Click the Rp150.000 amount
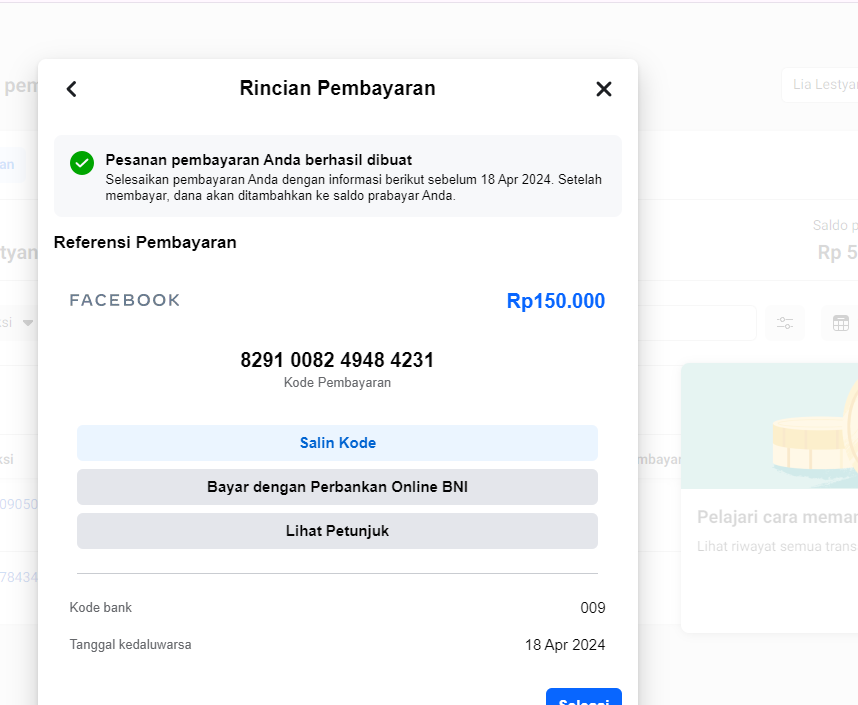The width and height of the screenshot is (858, 705). 555,301
